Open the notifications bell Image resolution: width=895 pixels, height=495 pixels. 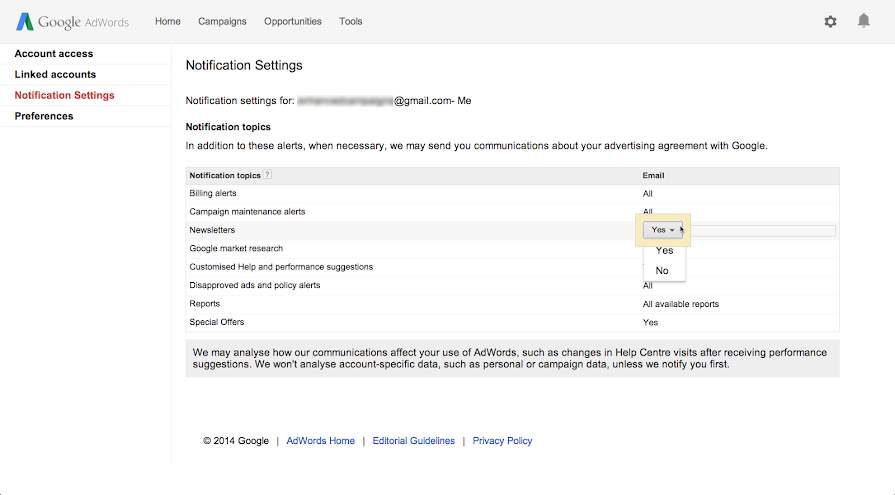864,21
